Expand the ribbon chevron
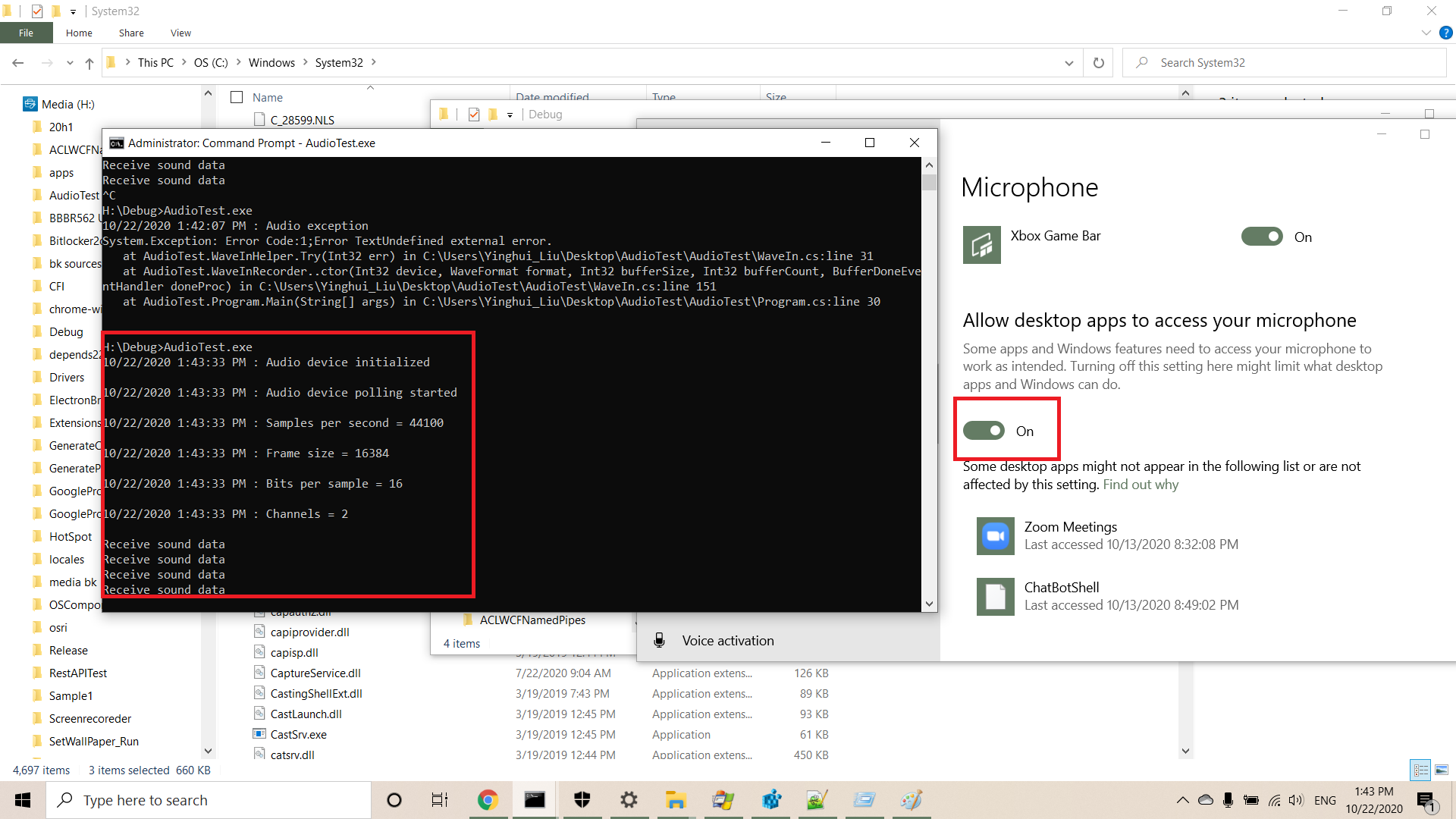Screen dimensions: 1456x819 point(1426,33)
